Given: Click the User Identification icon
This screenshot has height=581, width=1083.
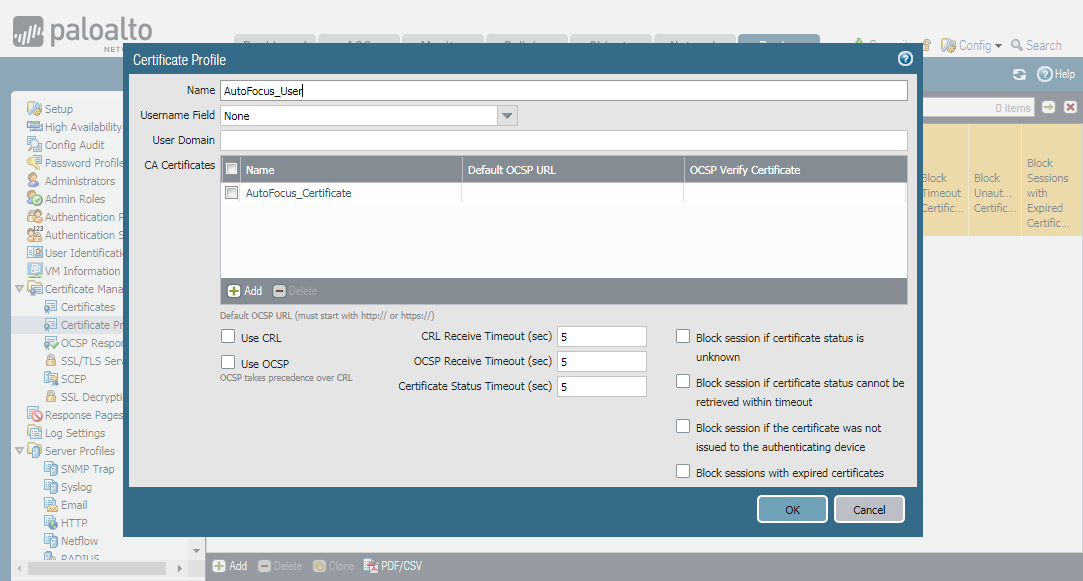Looking at the screenshot, I should coord(35,252).
